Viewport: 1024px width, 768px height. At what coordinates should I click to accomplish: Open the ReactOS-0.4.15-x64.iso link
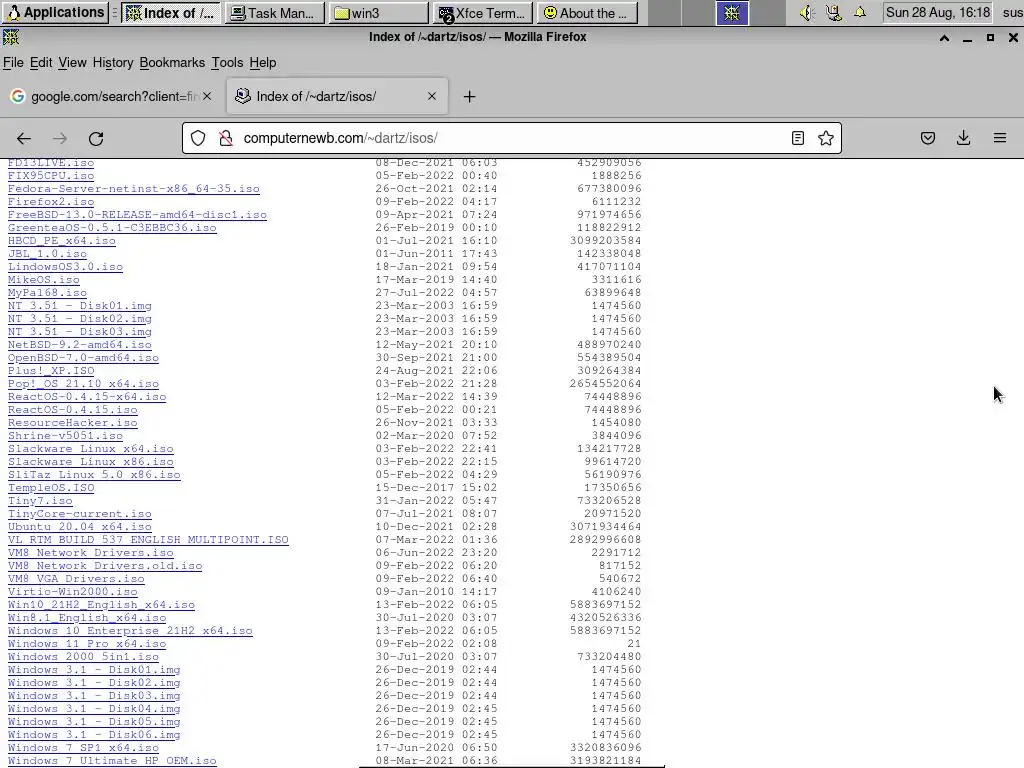click(x=87, y=397)
